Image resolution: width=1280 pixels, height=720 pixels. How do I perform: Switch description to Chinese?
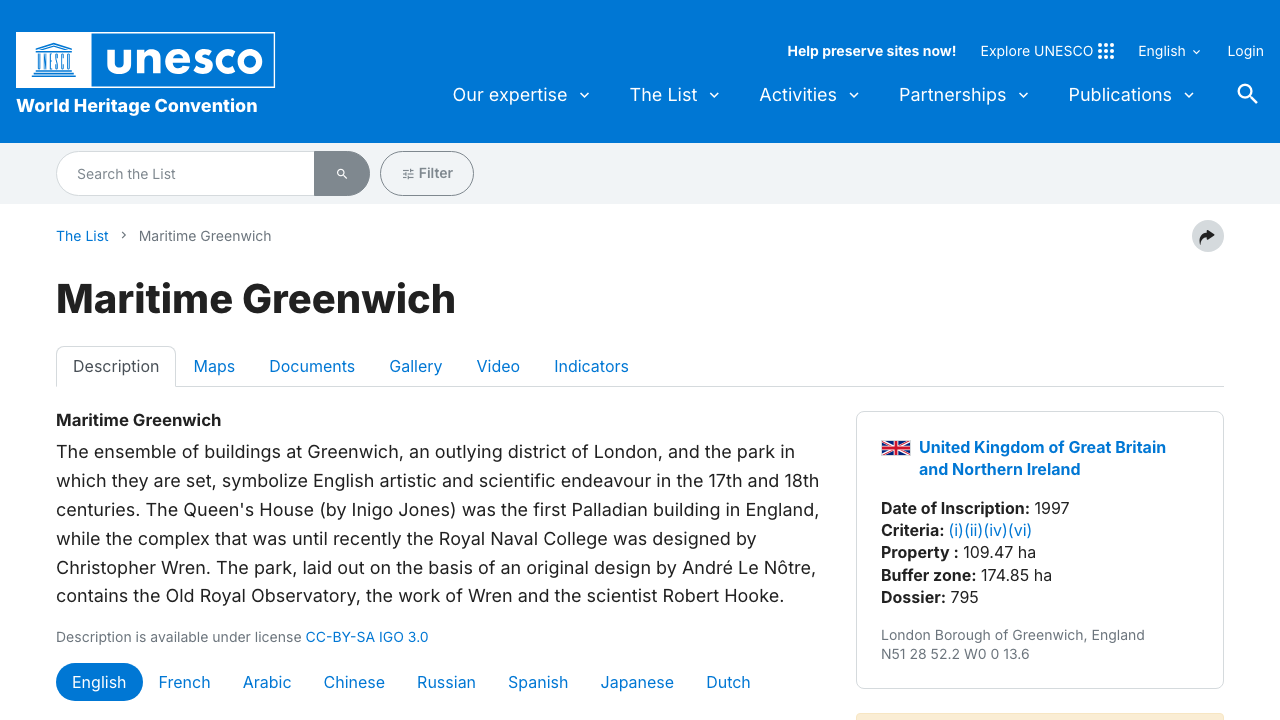pos(354,682)
